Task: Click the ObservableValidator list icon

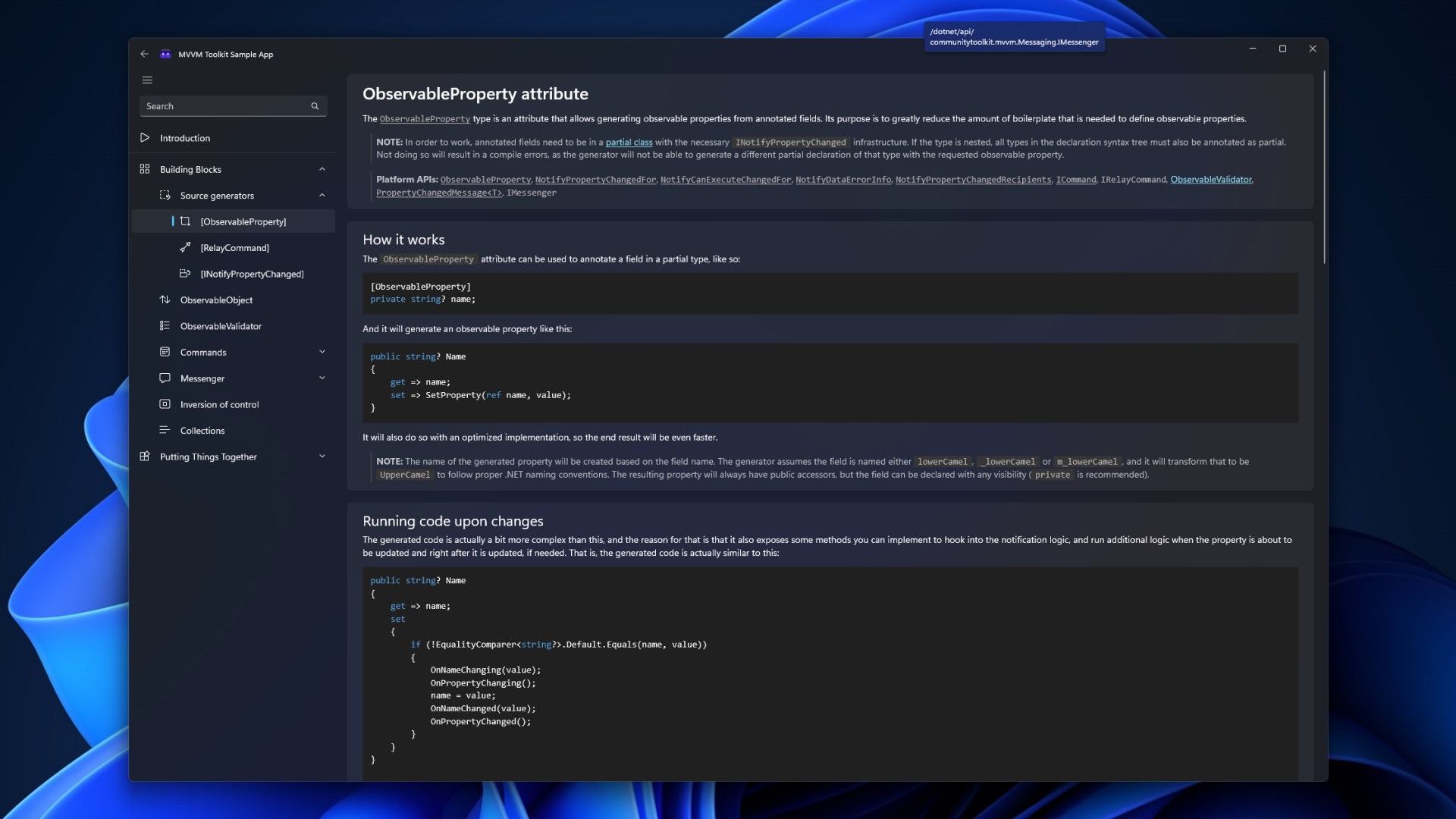Action: 165,326
